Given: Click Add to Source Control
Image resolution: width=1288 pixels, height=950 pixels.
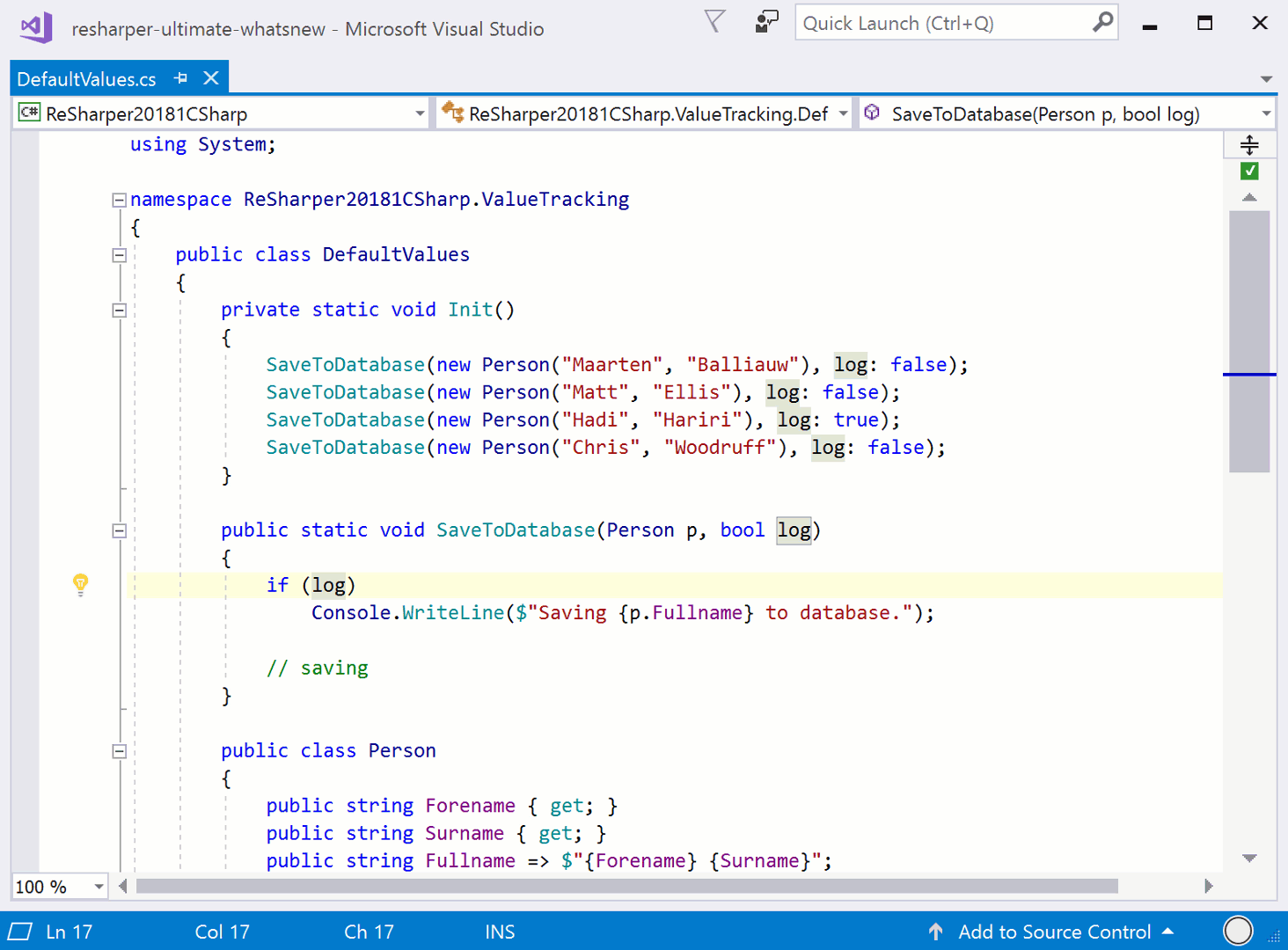Looking at the screenshot, I should (1055, 931).
